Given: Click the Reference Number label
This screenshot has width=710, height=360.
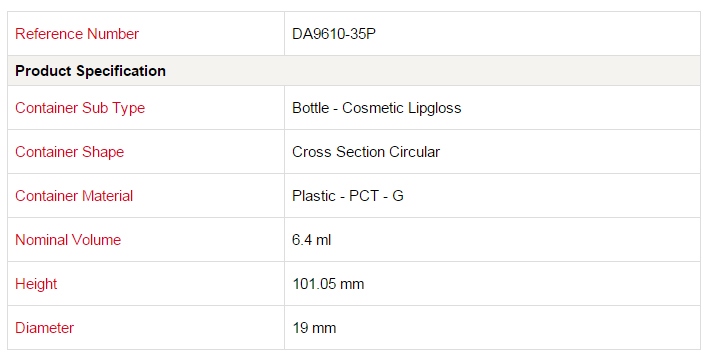Looking at the screenshot, I should click(77, 34).
